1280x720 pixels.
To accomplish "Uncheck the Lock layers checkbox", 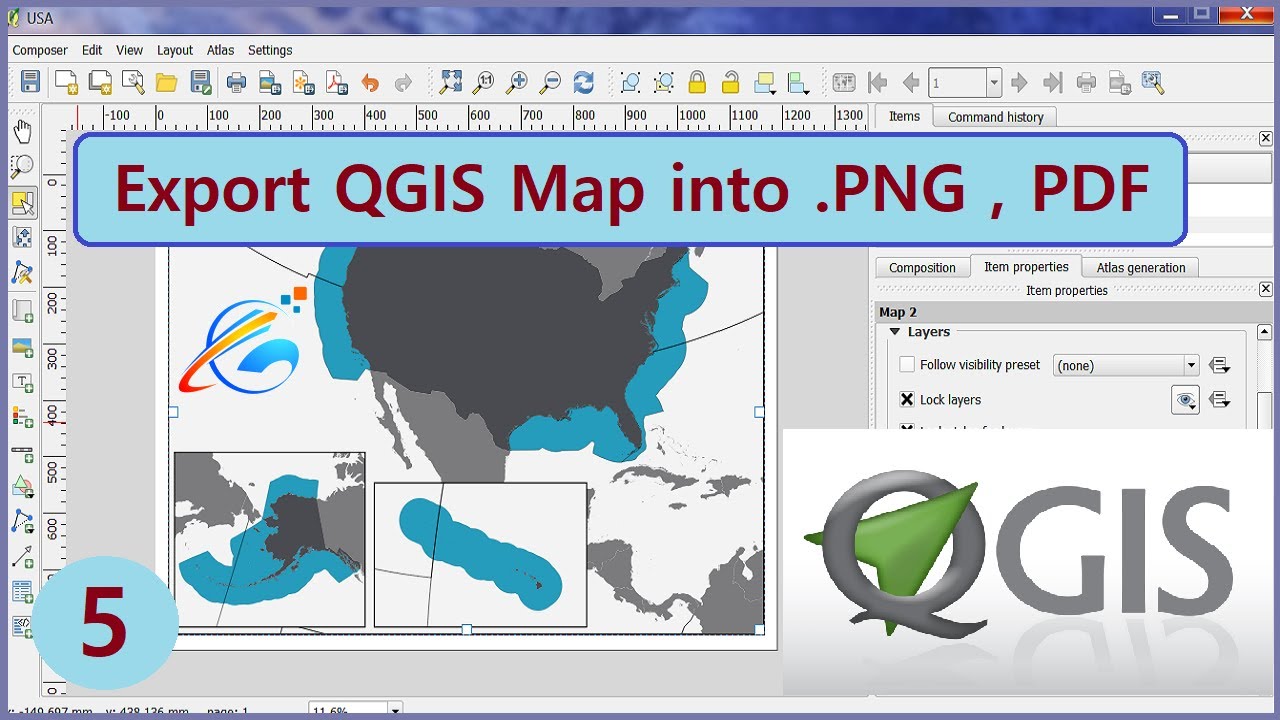I will coord(907,399).
